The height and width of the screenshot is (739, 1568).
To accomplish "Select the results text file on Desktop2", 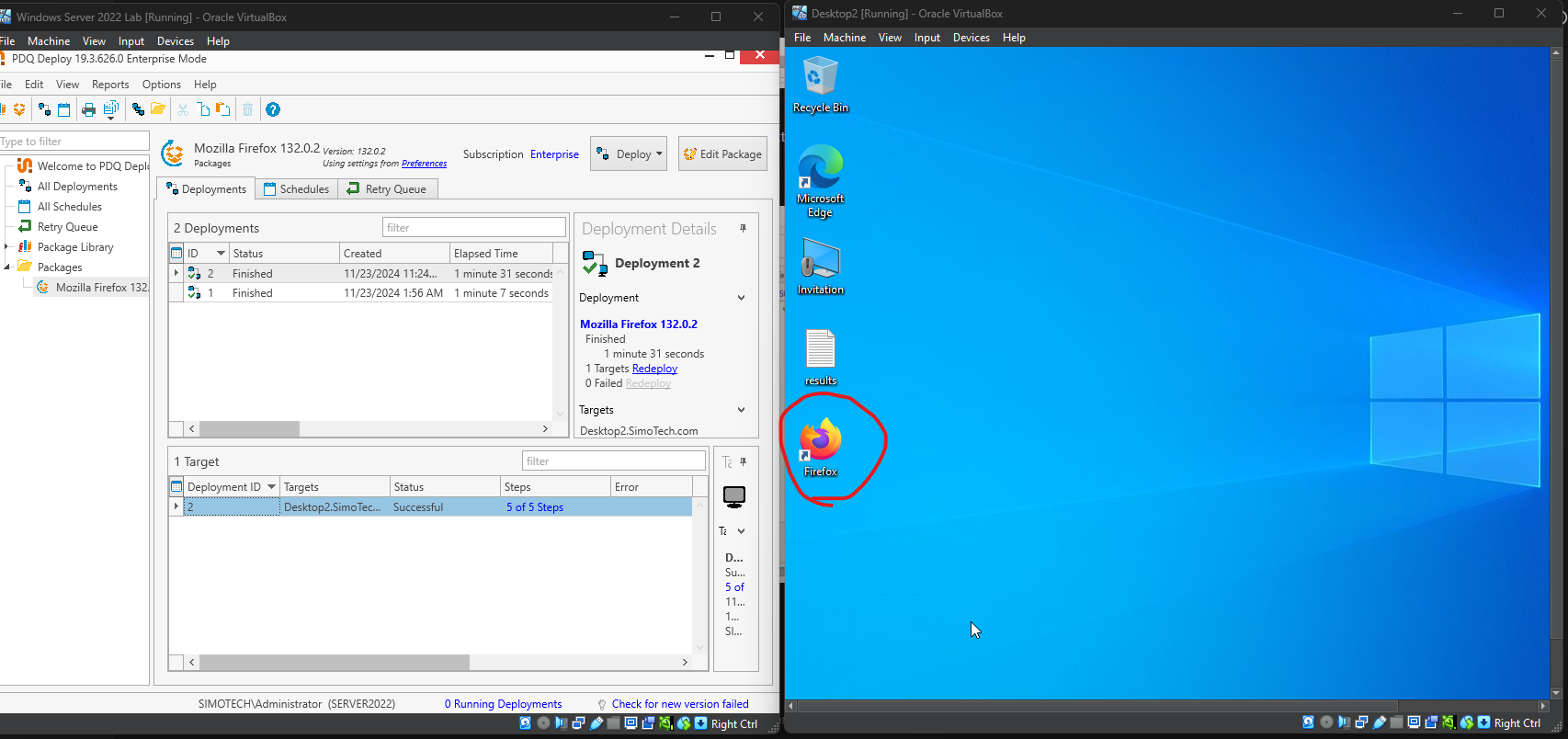I will [821, 358].
